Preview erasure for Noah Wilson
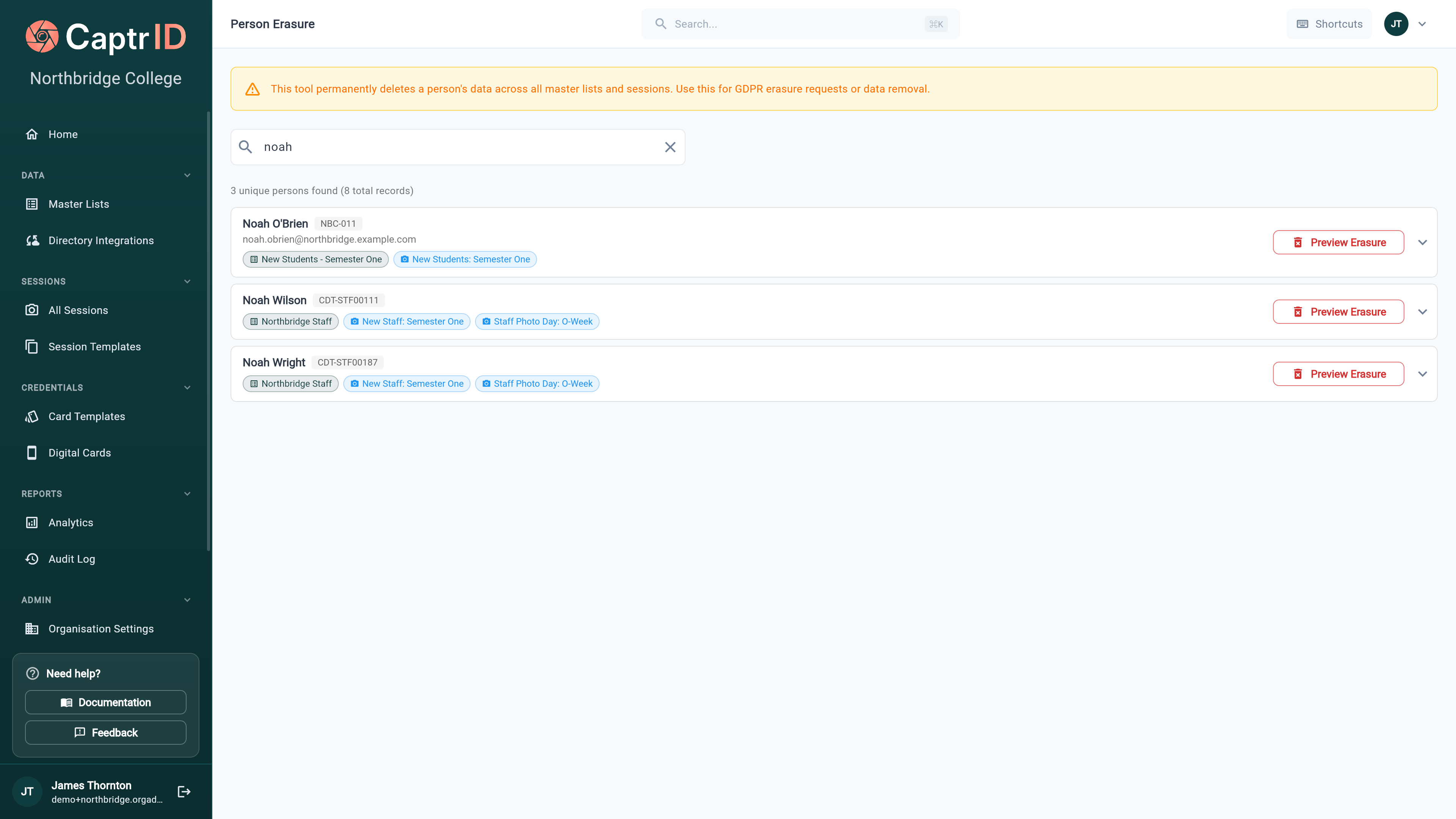The image size is (1456, 819). pyautogui.click(x=1338, y=311)
